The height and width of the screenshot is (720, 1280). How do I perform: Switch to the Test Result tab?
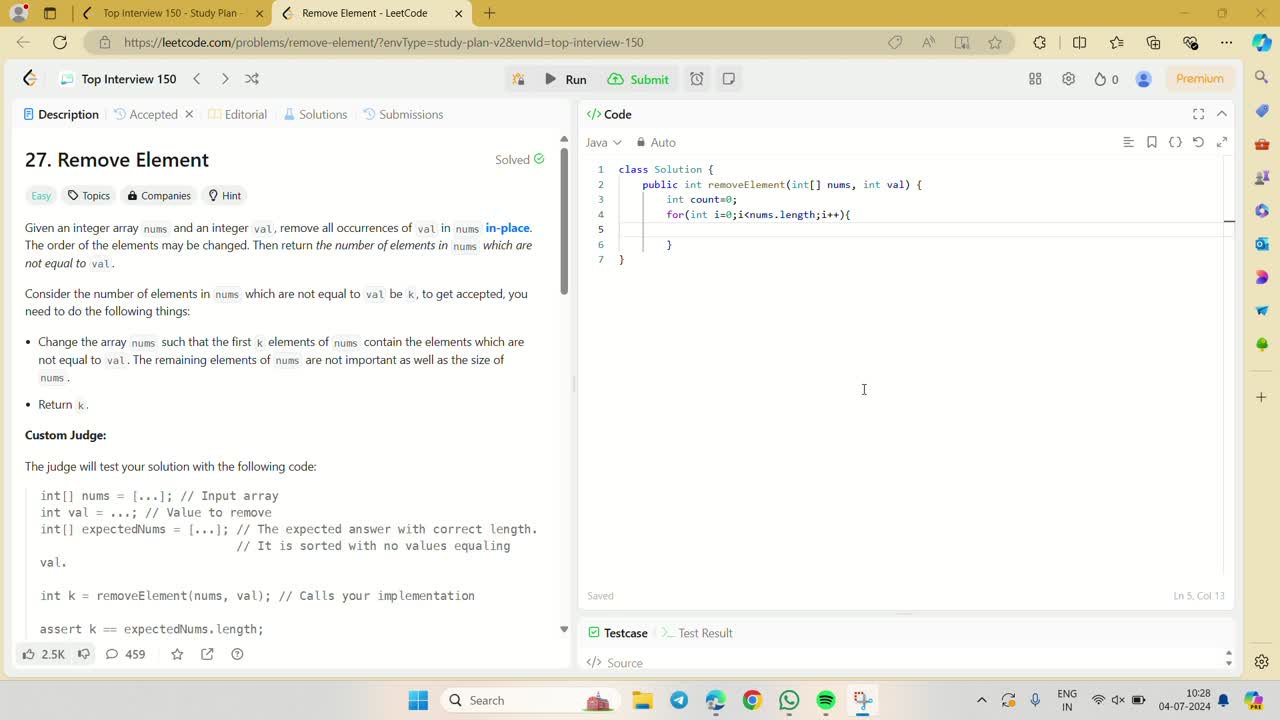coord(697,633)
